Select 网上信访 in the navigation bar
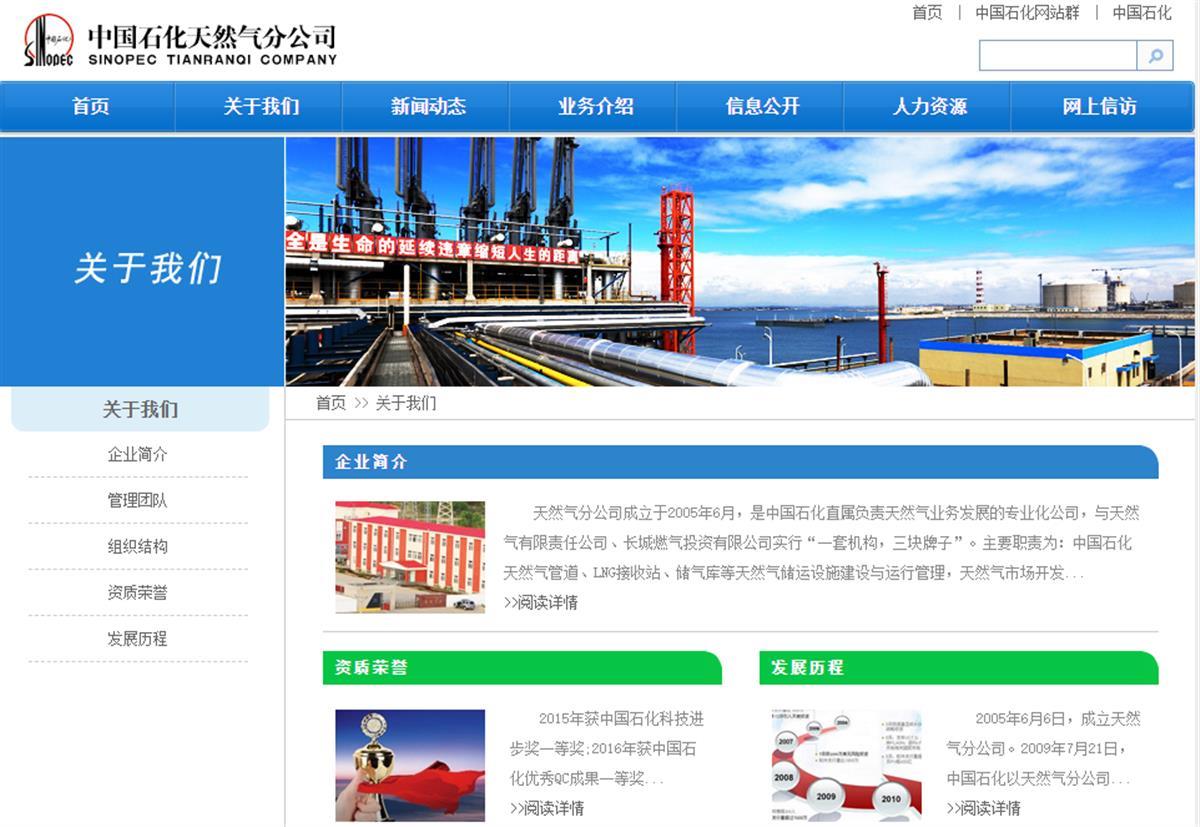Viewport: 1200px width, 827px height. click(1099, 107)
